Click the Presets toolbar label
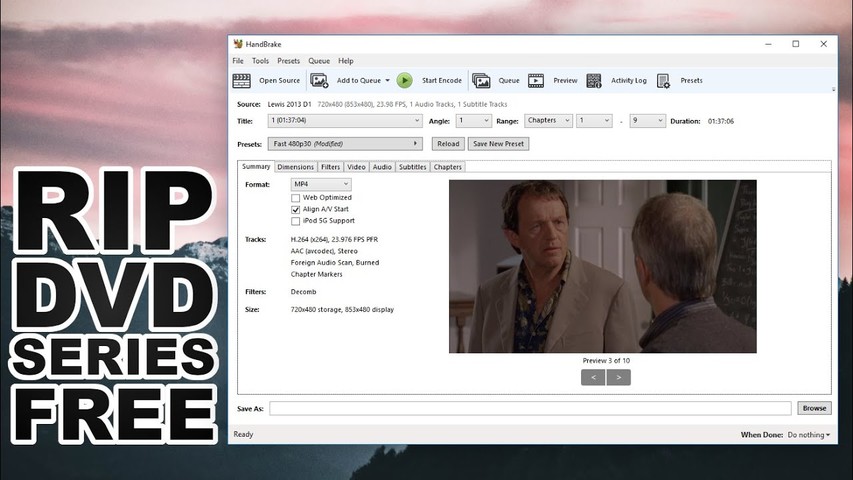This screenshot has height=480, width=853. click(691, 81)
